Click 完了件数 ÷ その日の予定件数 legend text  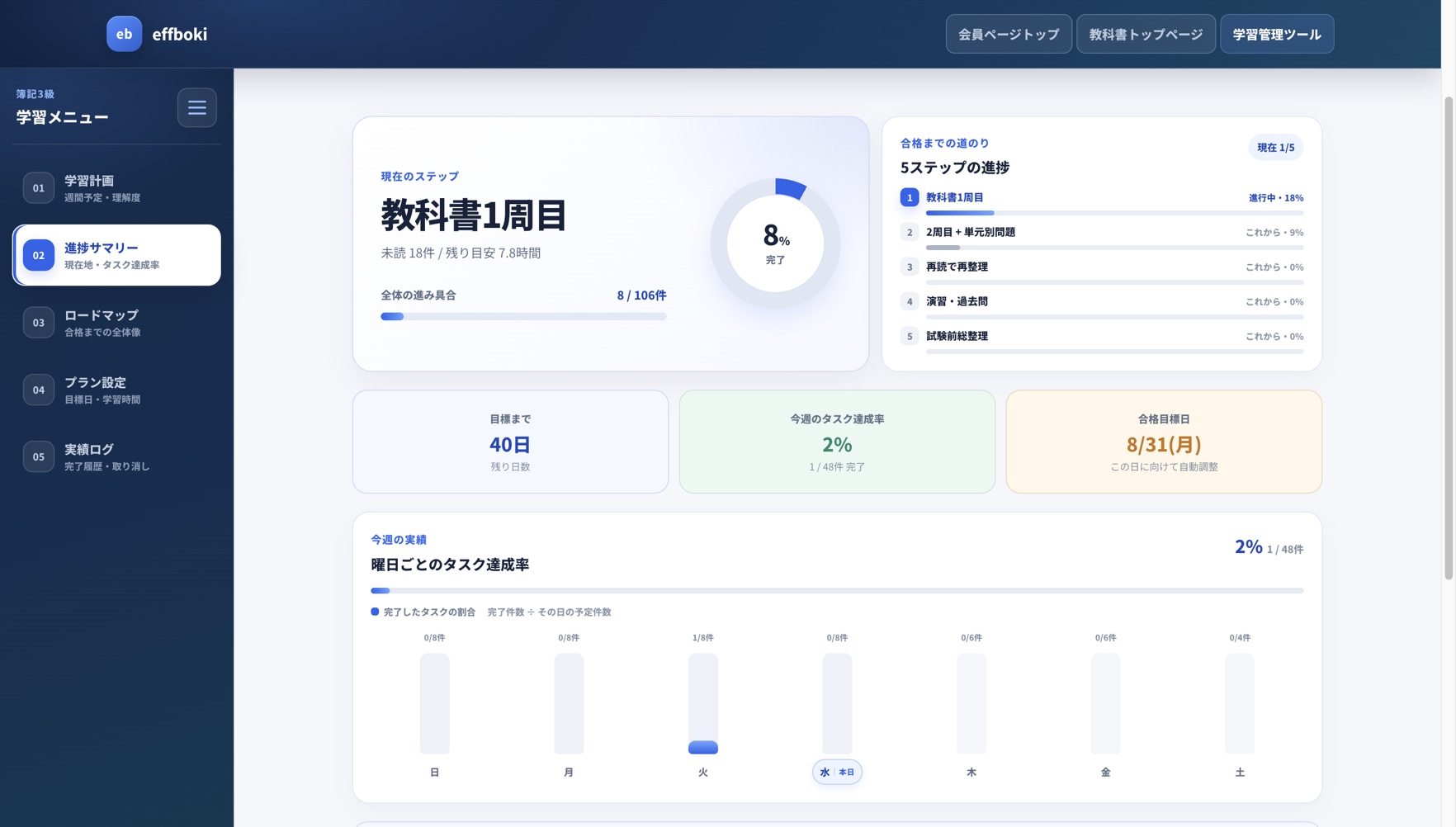(x=549, y=612)
